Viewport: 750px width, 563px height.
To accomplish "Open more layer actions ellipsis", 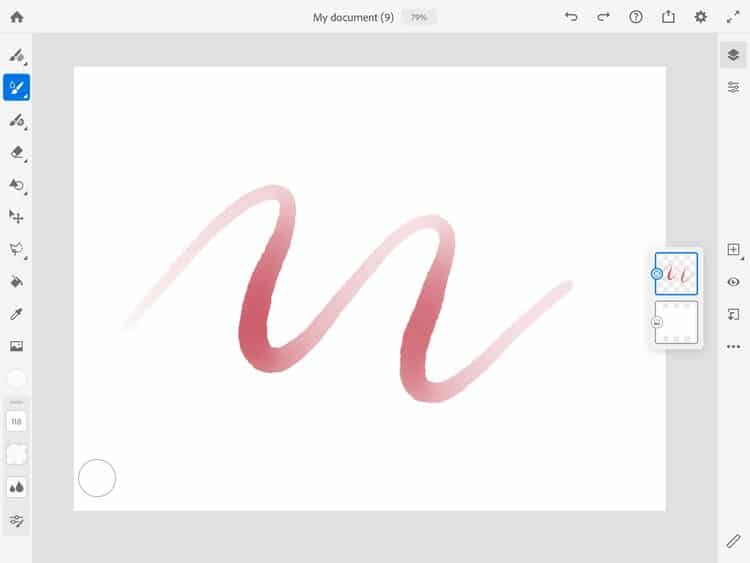I will click(x=733, y=346).
